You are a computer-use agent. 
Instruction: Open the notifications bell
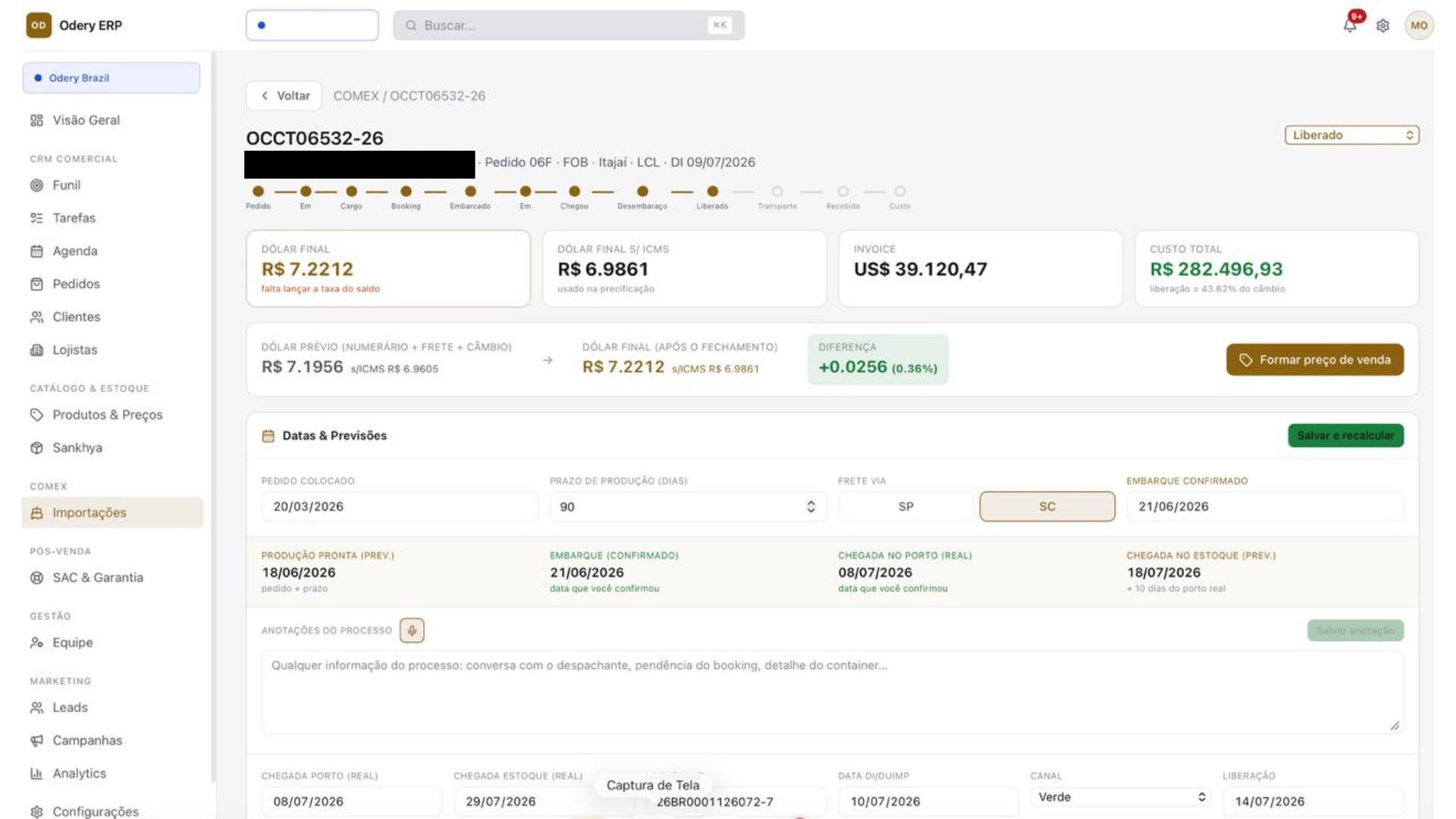pos(1350,25)
